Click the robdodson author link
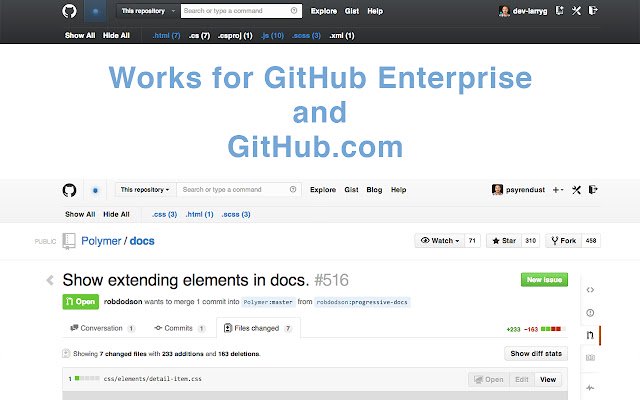Viewport: 640px width, 400px height. tap(123, 302)
